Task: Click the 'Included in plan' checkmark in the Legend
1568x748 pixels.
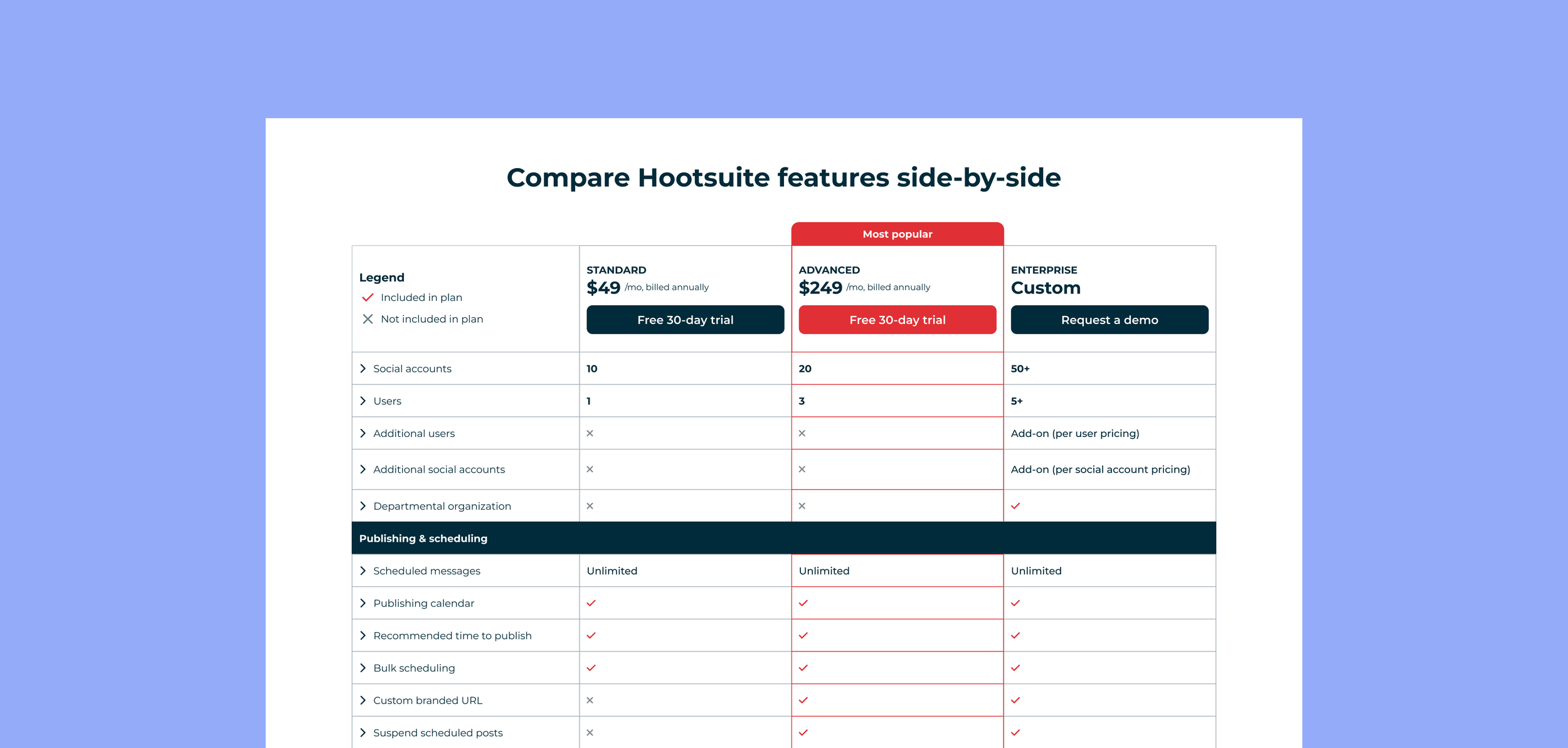Action: click(367, 297)
